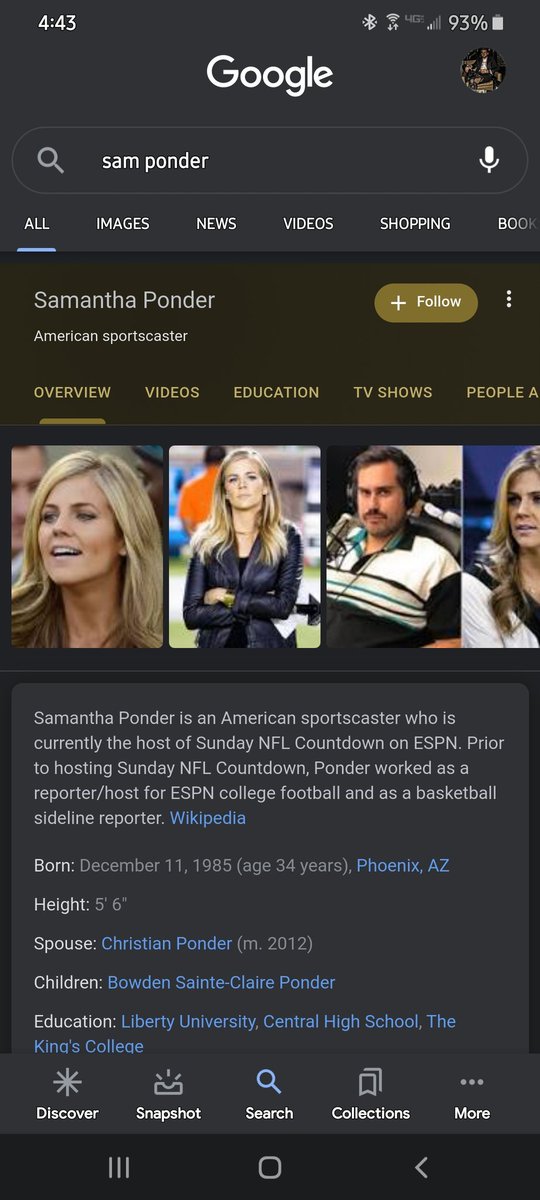
Task: Open the Google account profile picture
Action: coord(482,72)
